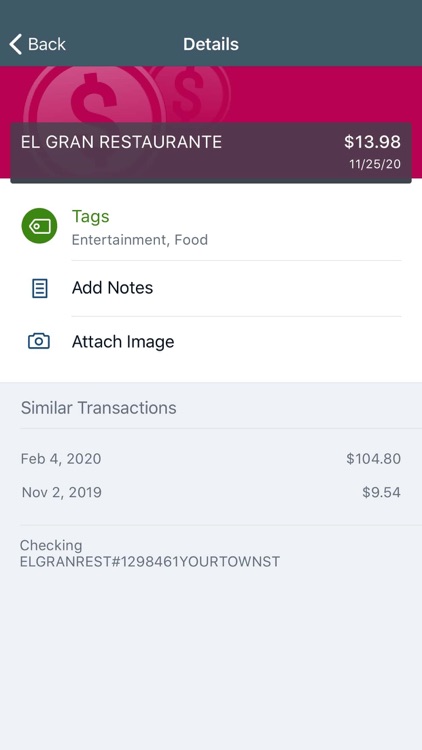Select Attach Image option

pyautogui.click(x=211, y=342)
